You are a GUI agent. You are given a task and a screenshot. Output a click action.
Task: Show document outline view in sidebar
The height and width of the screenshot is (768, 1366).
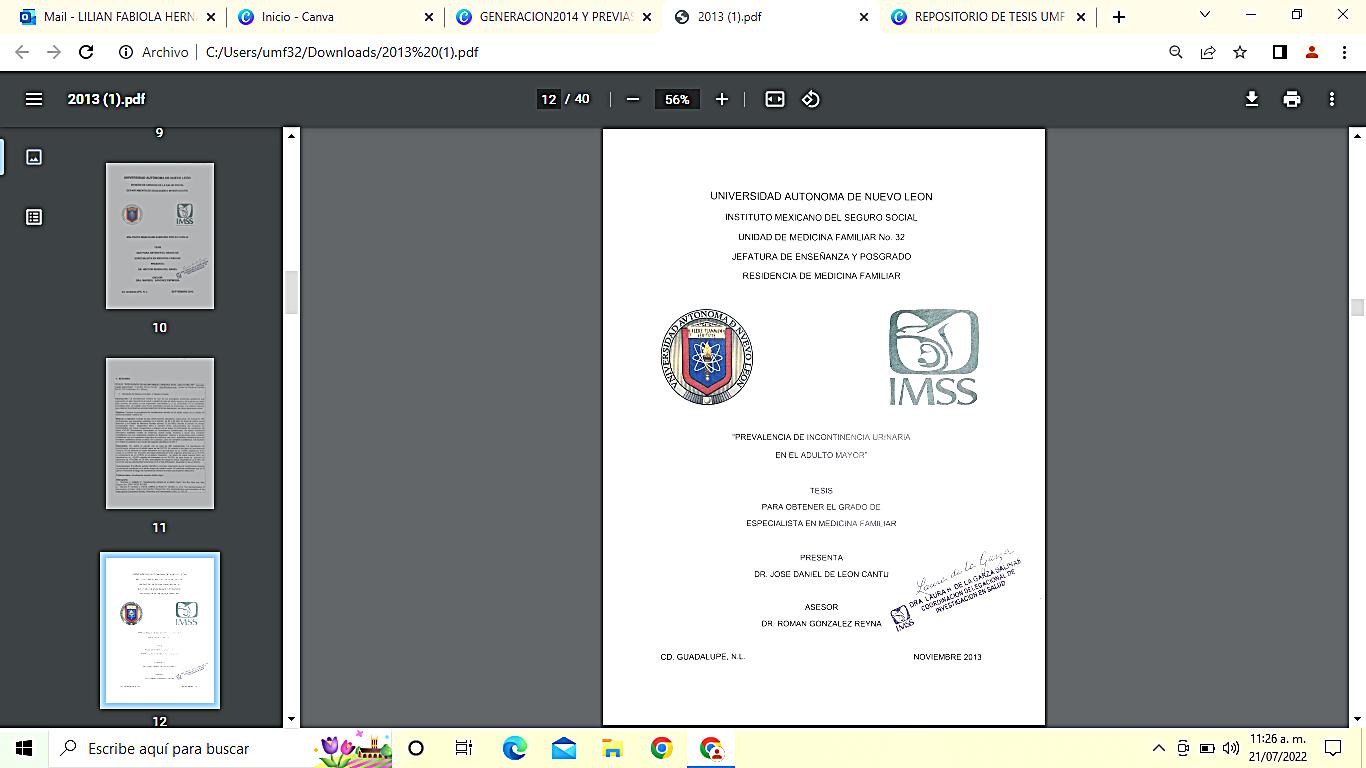click(x=34, y=217)
